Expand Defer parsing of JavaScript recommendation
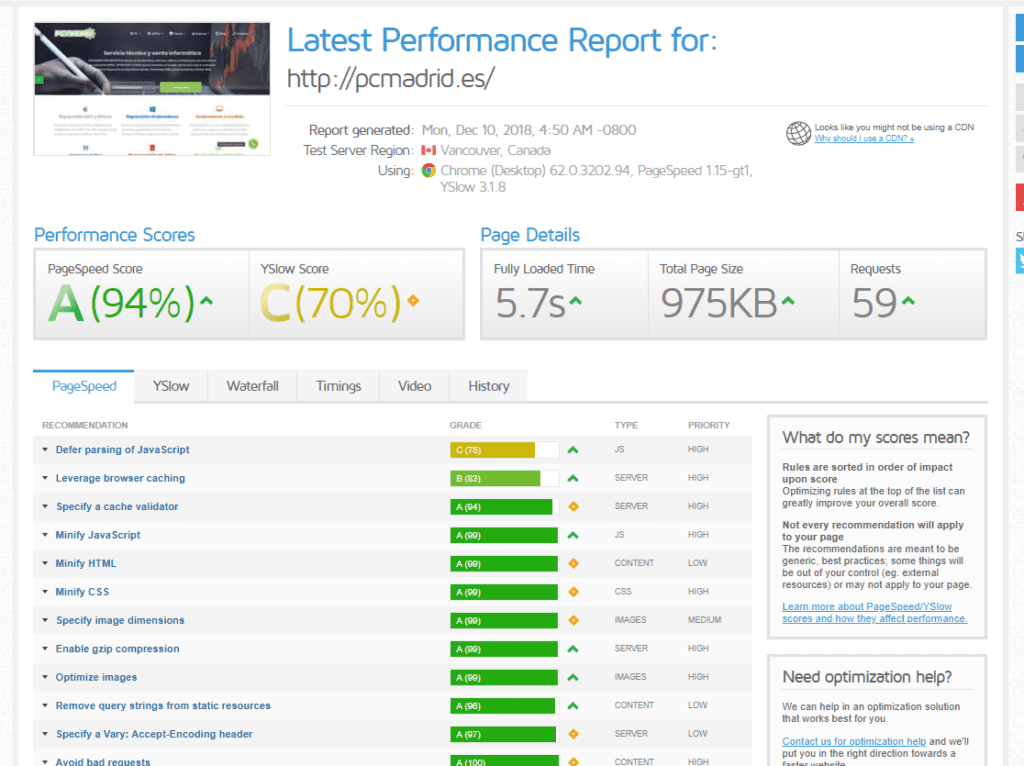1024x766 pixels. point(122,450)
